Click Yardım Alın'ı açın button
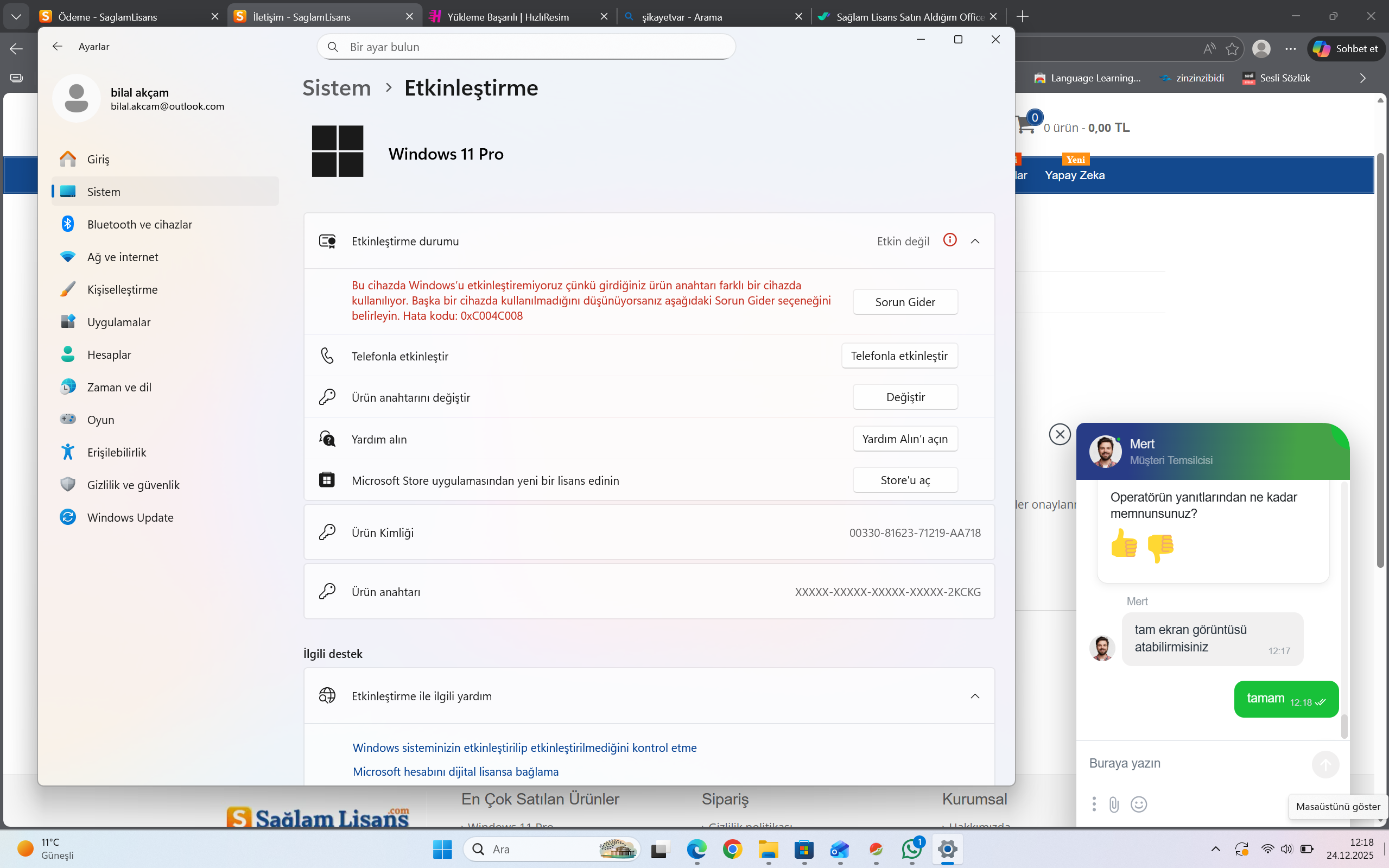 click(x=905, y=439)
